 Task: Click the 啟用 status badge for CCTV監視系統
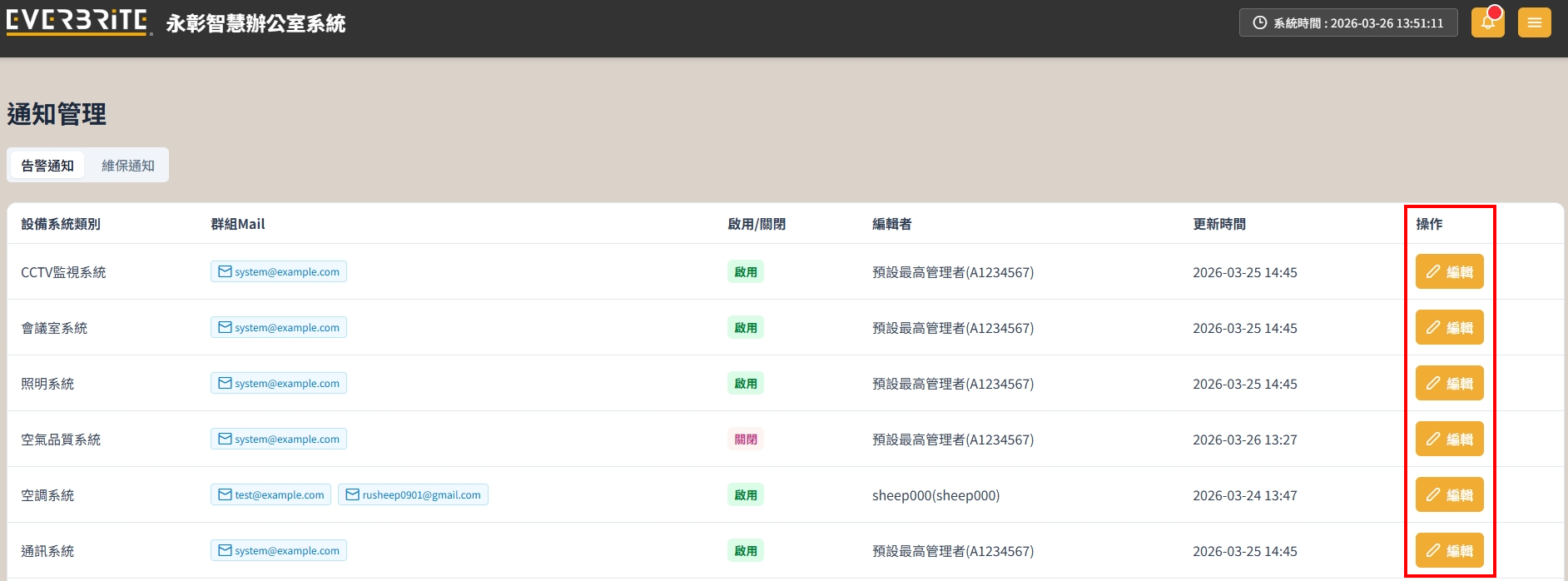point(745,272)
